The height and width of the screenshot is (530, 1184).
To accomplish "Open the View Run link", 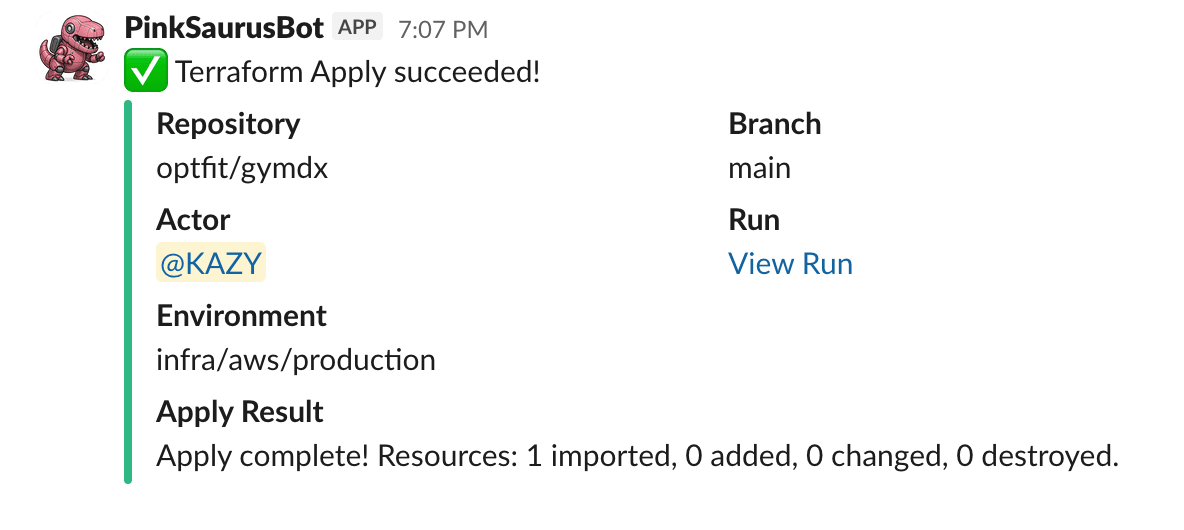I will click(790, 264).
